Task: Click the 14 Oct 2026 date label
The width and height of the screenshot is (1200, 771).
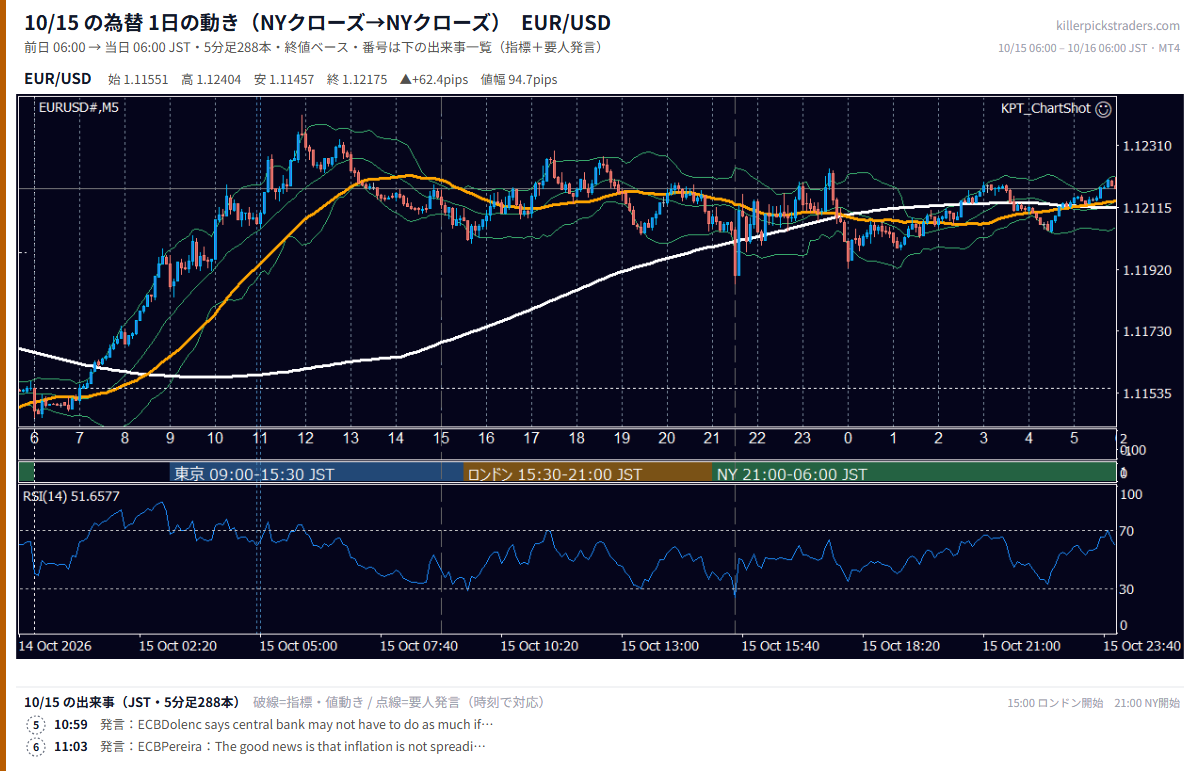Action: coord(56,646)
